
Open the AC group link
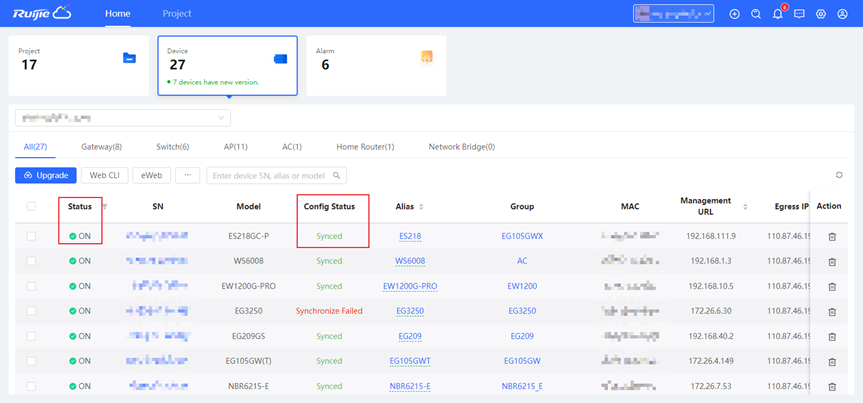522,261
